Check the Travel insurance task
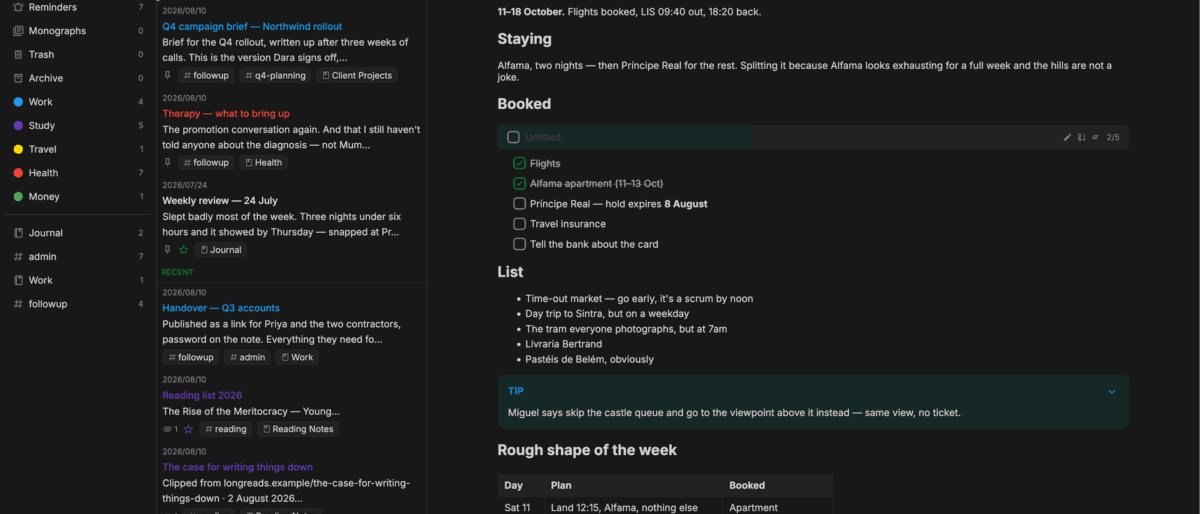This screenshot has width=1200, height=514. (x=519, y=224)
